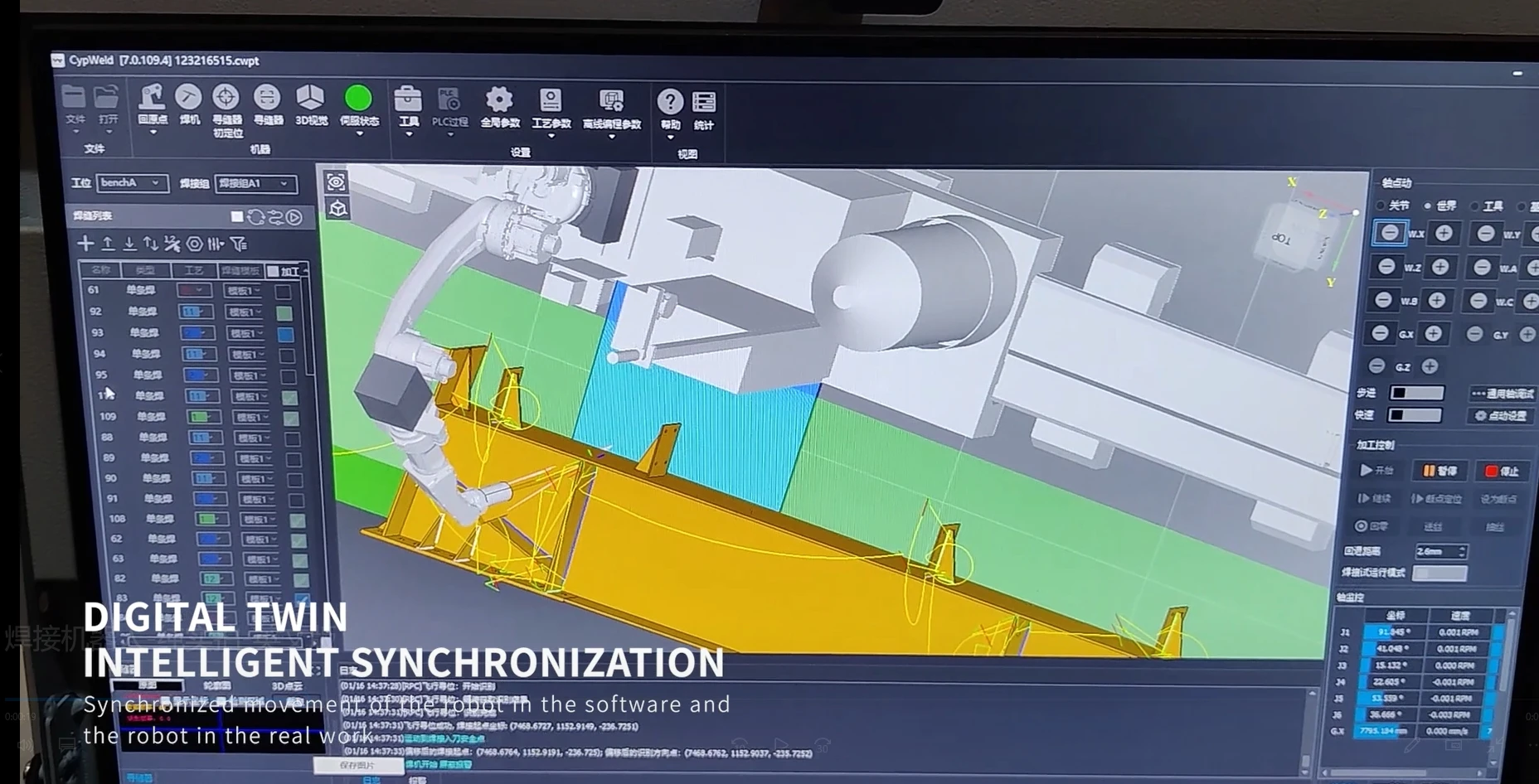Image resolution: width=1539 pixels, height=784 pixels.
Task: Click the 步进 step slider
Action: pos(1416,393)
